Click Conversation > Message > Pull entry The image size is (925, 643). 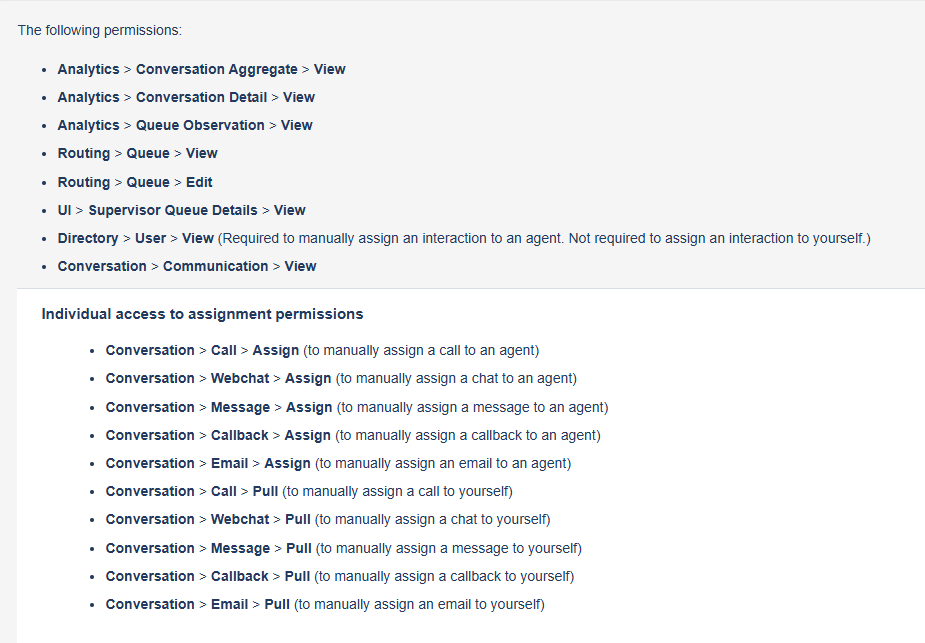coord(208,548)
